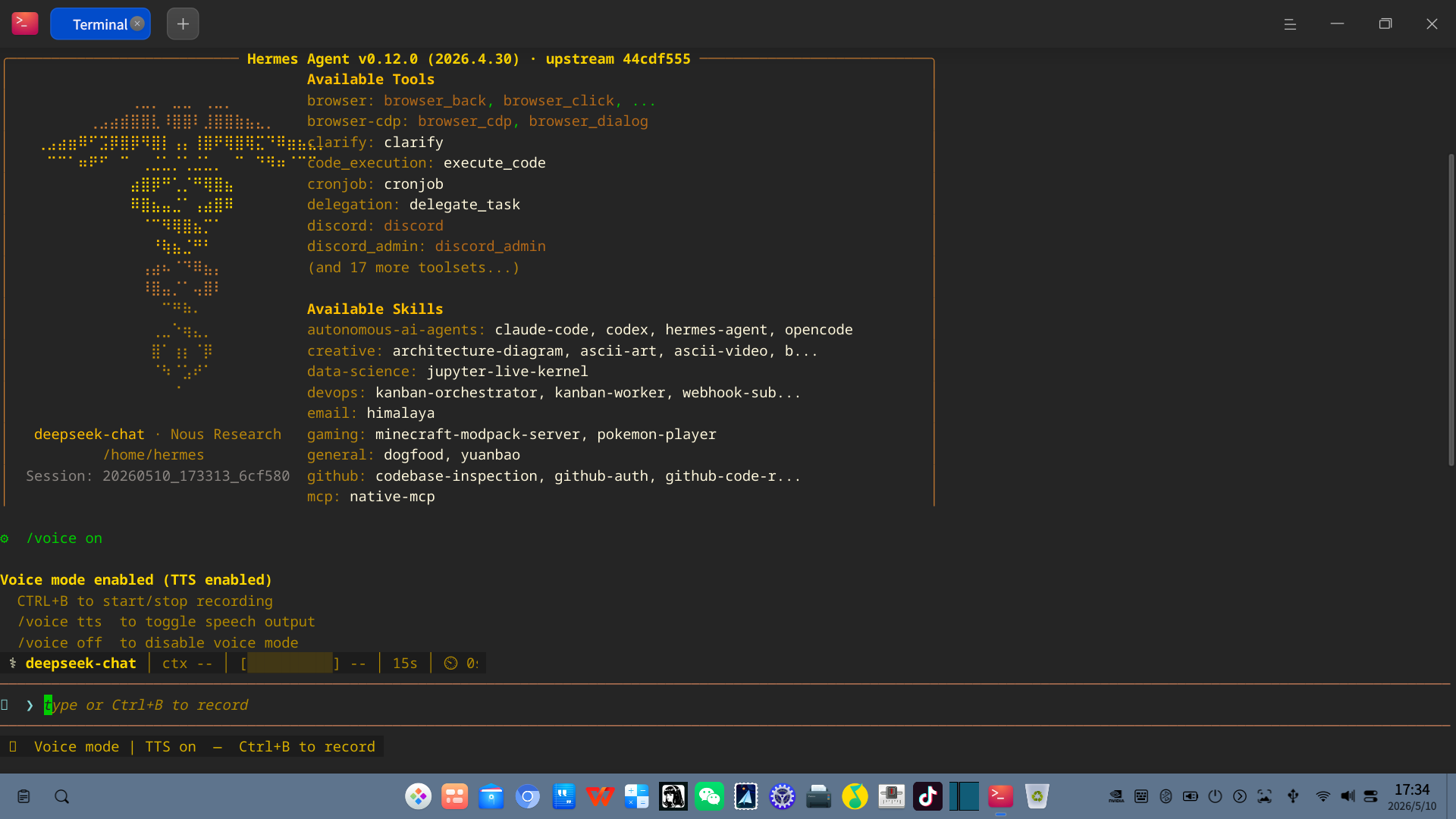Click 'execute_code' in the tools list
Viewport: 1456px width, 819px height.
(x=494, y=163)
